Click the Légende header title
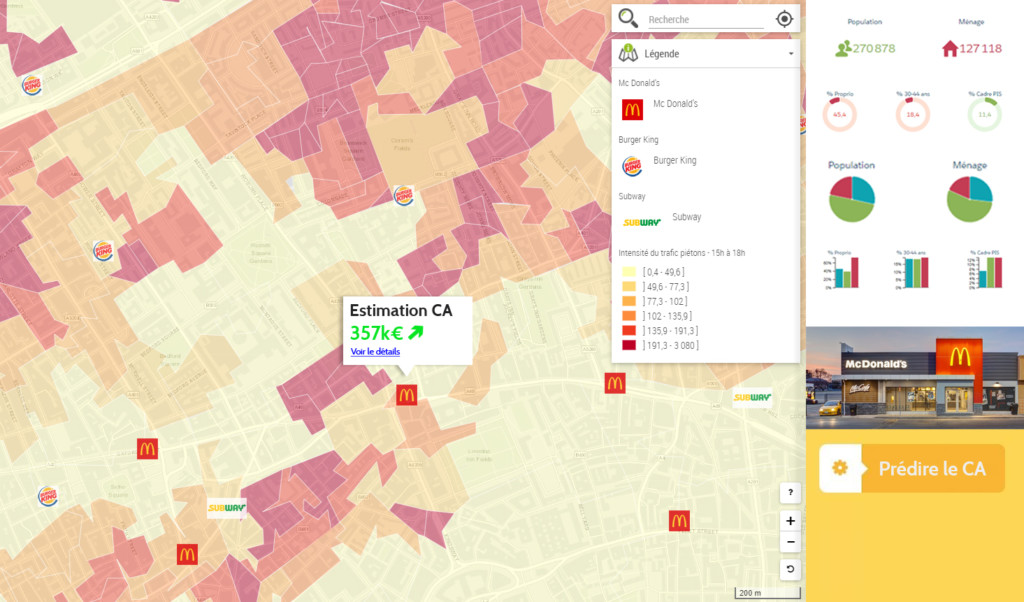The width and height of the screenshot is (1024, 602). pyautogui.click(x=662, y=54)
